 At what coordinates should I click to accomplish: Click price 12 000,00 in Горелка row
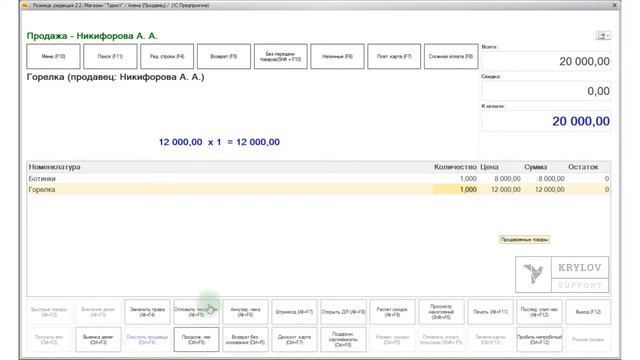(x=505, y=189)
